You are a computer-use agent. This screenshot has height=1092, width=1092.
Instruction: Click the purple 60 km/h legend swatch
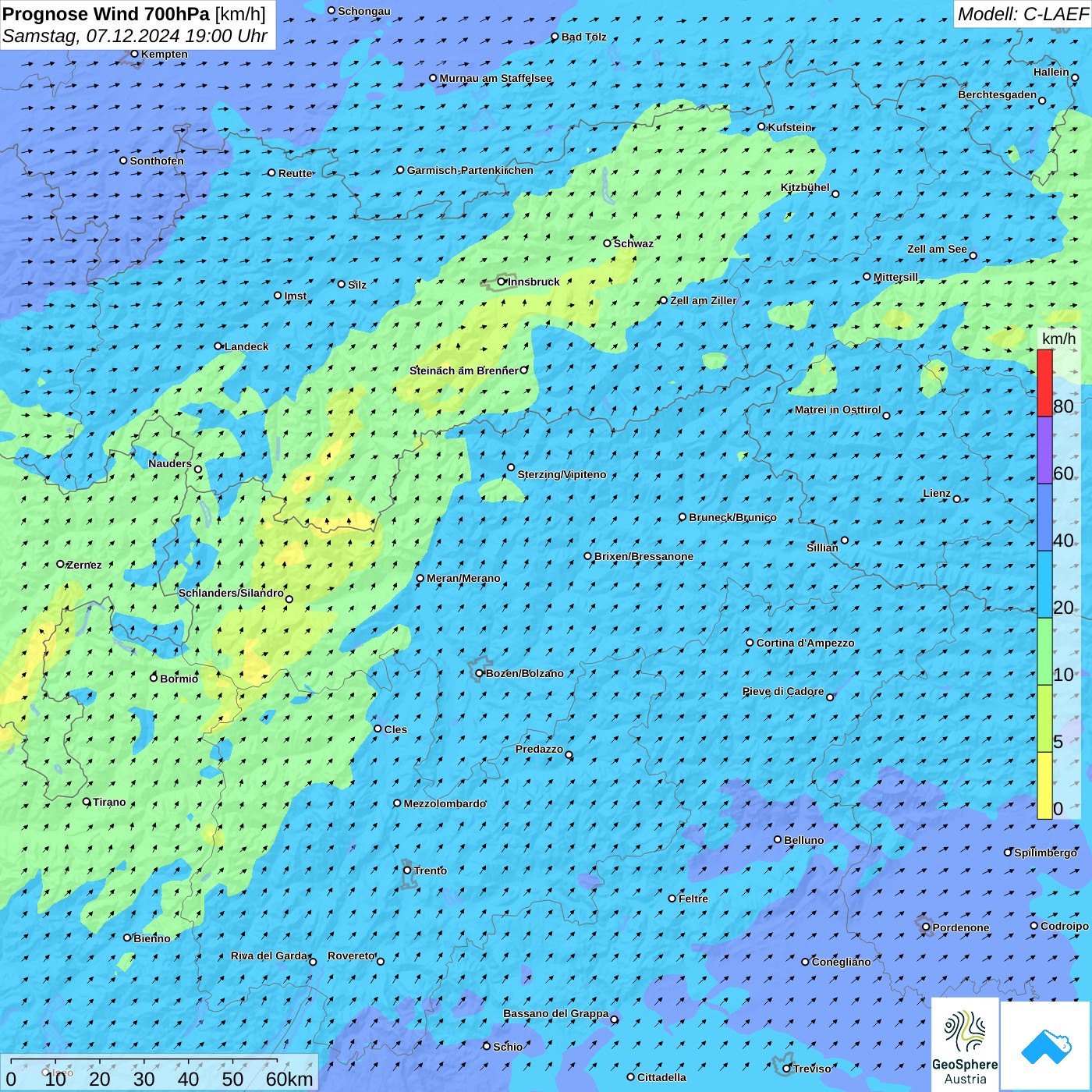tap(1044, 451)
